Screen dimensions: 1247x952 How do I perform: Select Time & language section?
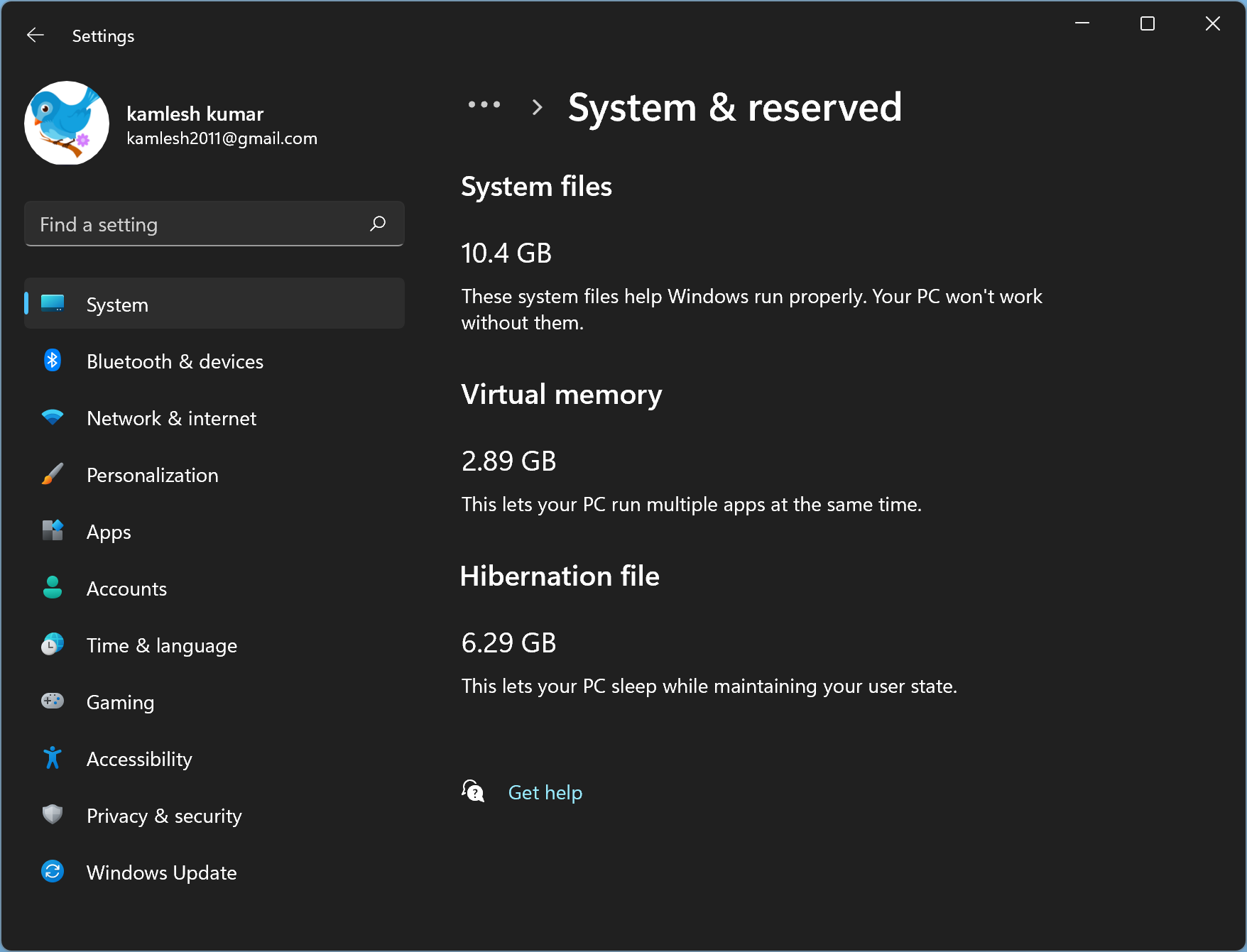click(161, 645)
